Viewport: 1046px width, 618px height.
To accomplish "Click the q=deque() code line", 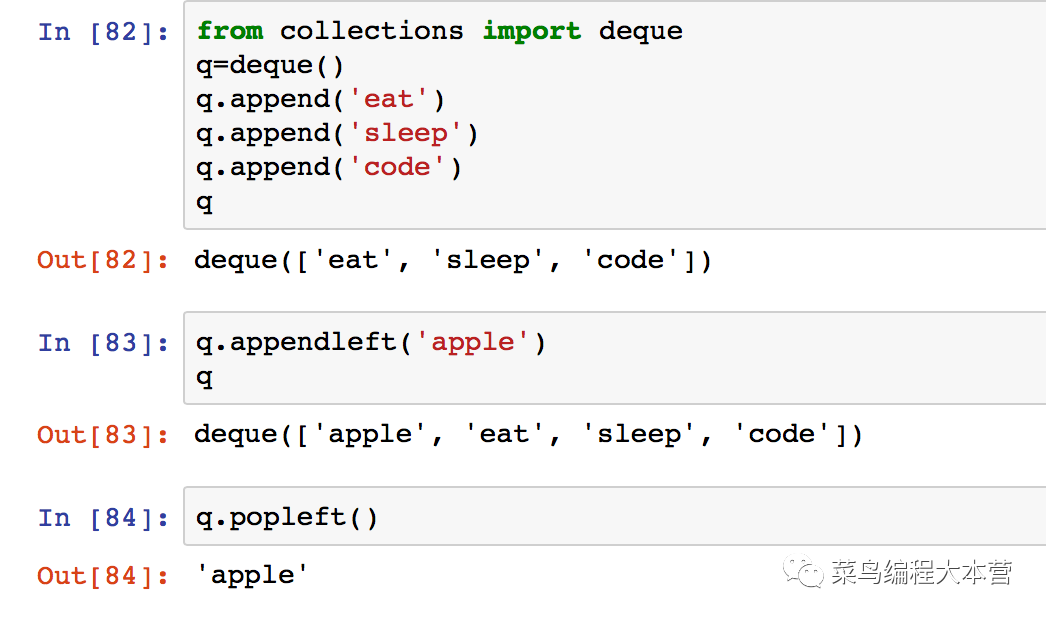I will tap(270, 65).
